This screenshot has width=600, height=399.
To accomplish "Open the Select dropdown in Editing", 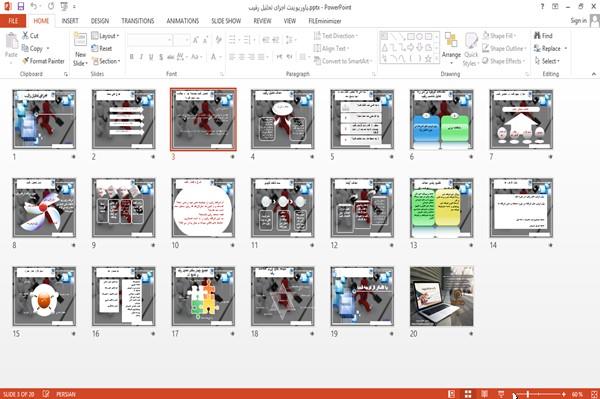I will pos(547,61).
